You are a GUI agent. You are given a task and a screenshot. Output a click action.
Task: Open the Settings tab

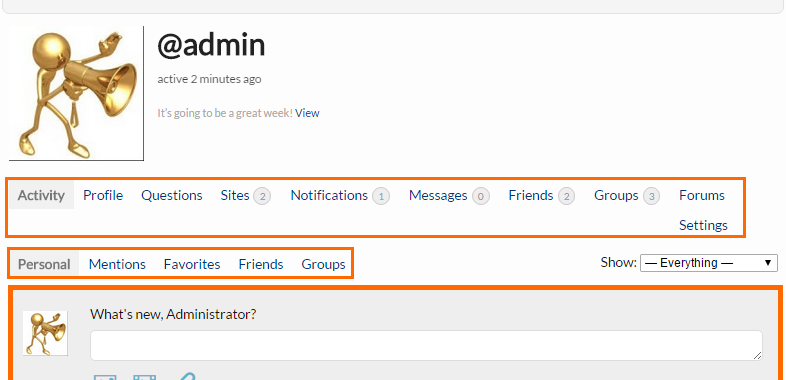coord(703,225)
